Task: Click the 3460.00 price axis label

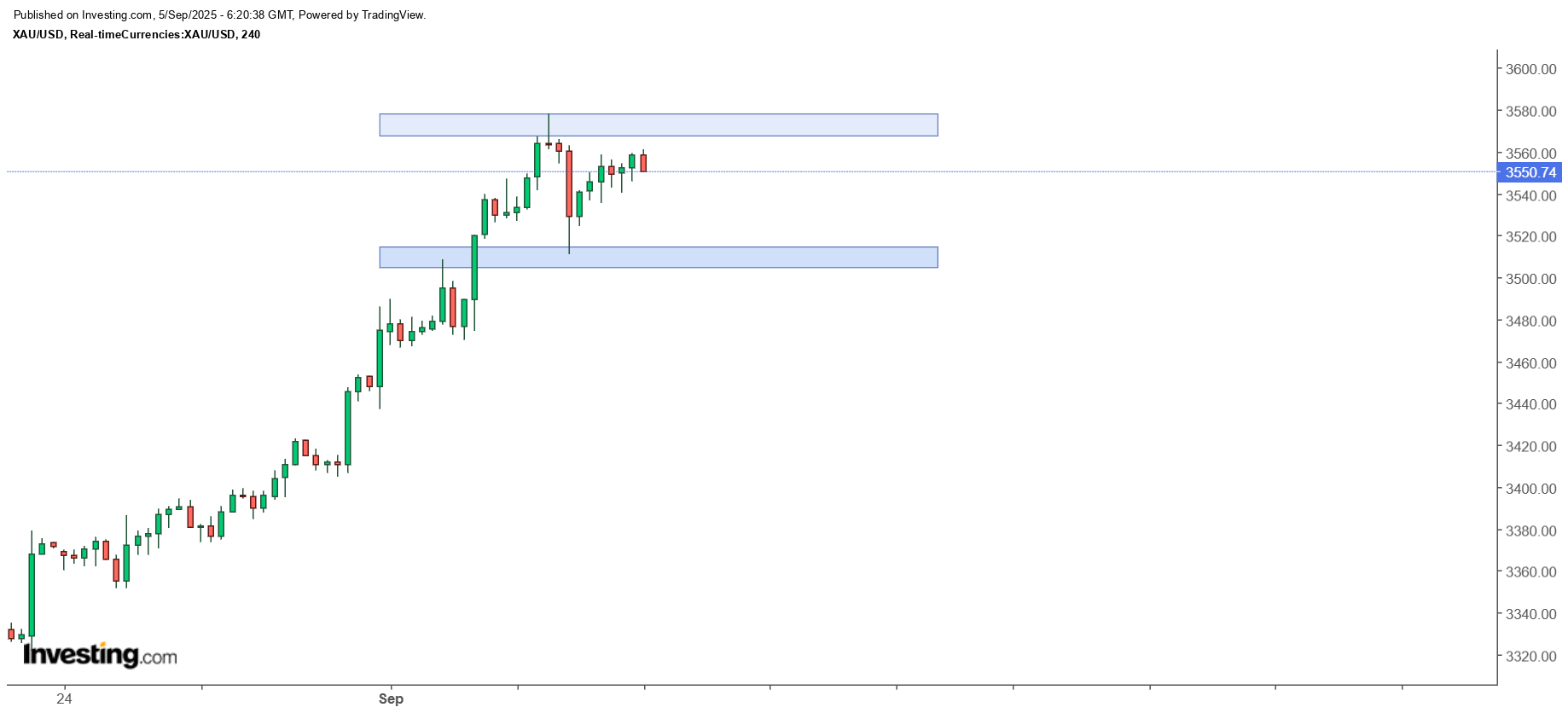Action: (x=1530, y=363)
